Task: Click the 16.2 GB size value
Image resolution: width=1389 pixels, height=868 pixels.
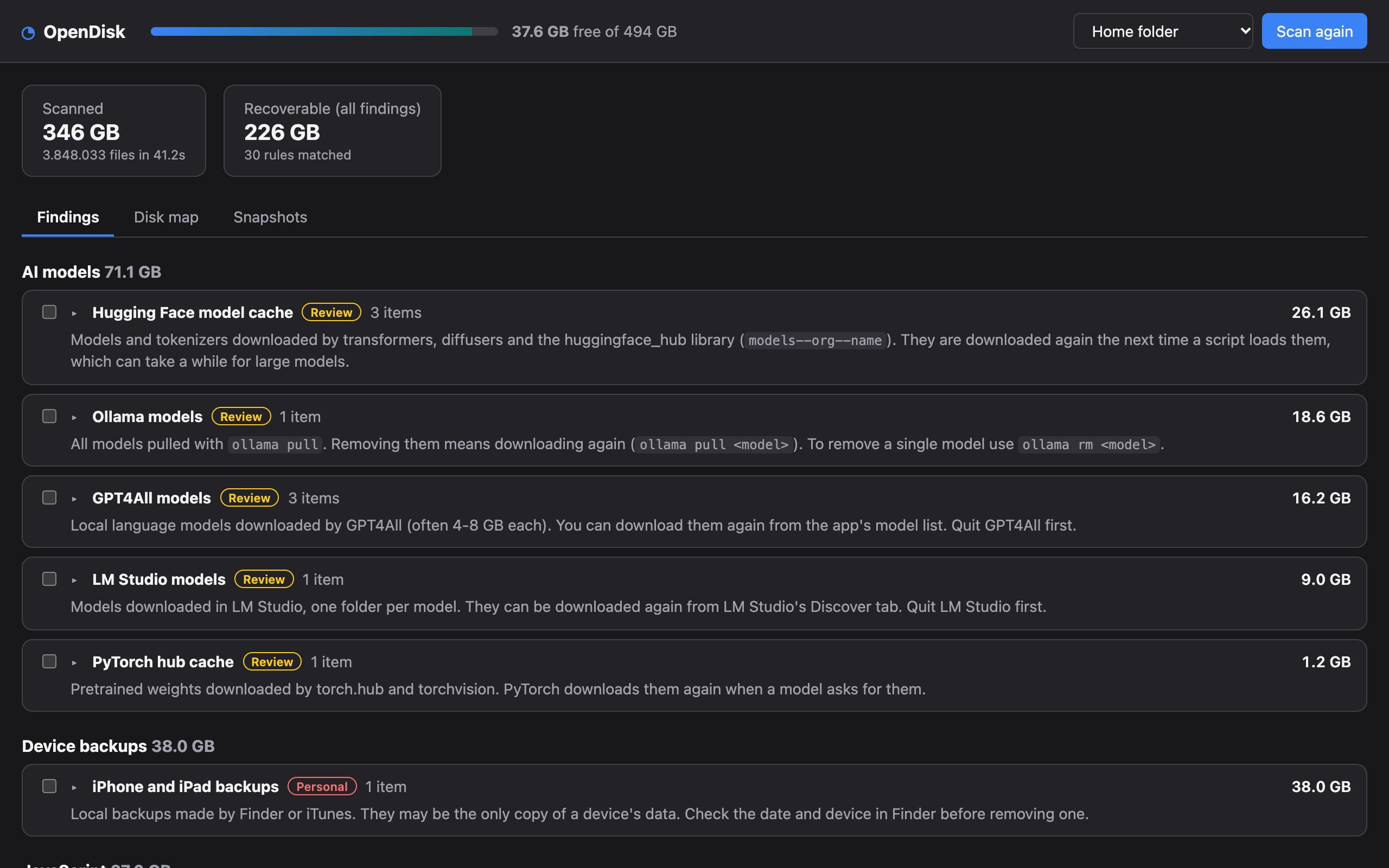Action: [1321, 499]
